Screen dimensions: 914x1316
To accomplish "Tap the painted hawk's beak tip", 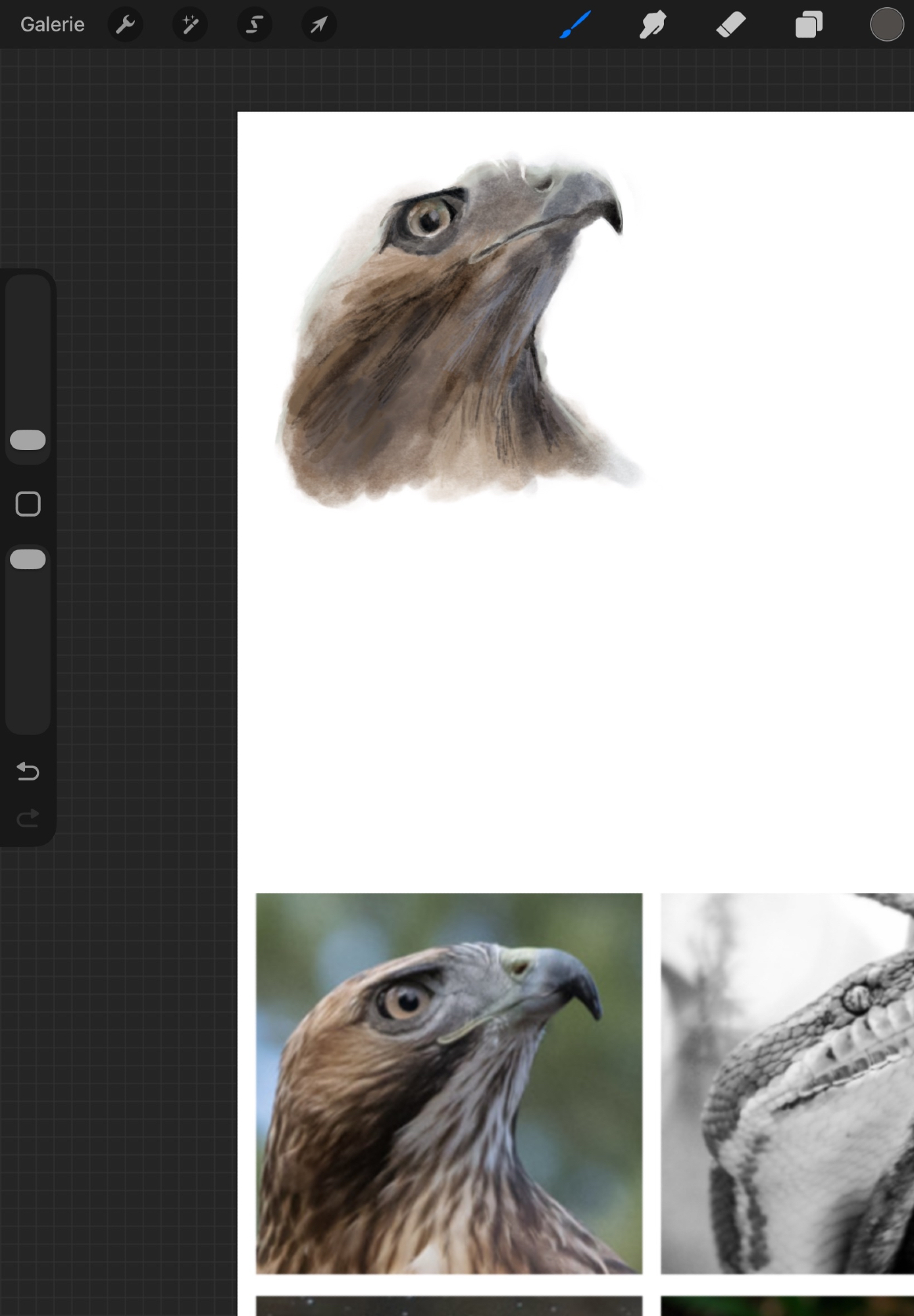I will pos(617,224).
